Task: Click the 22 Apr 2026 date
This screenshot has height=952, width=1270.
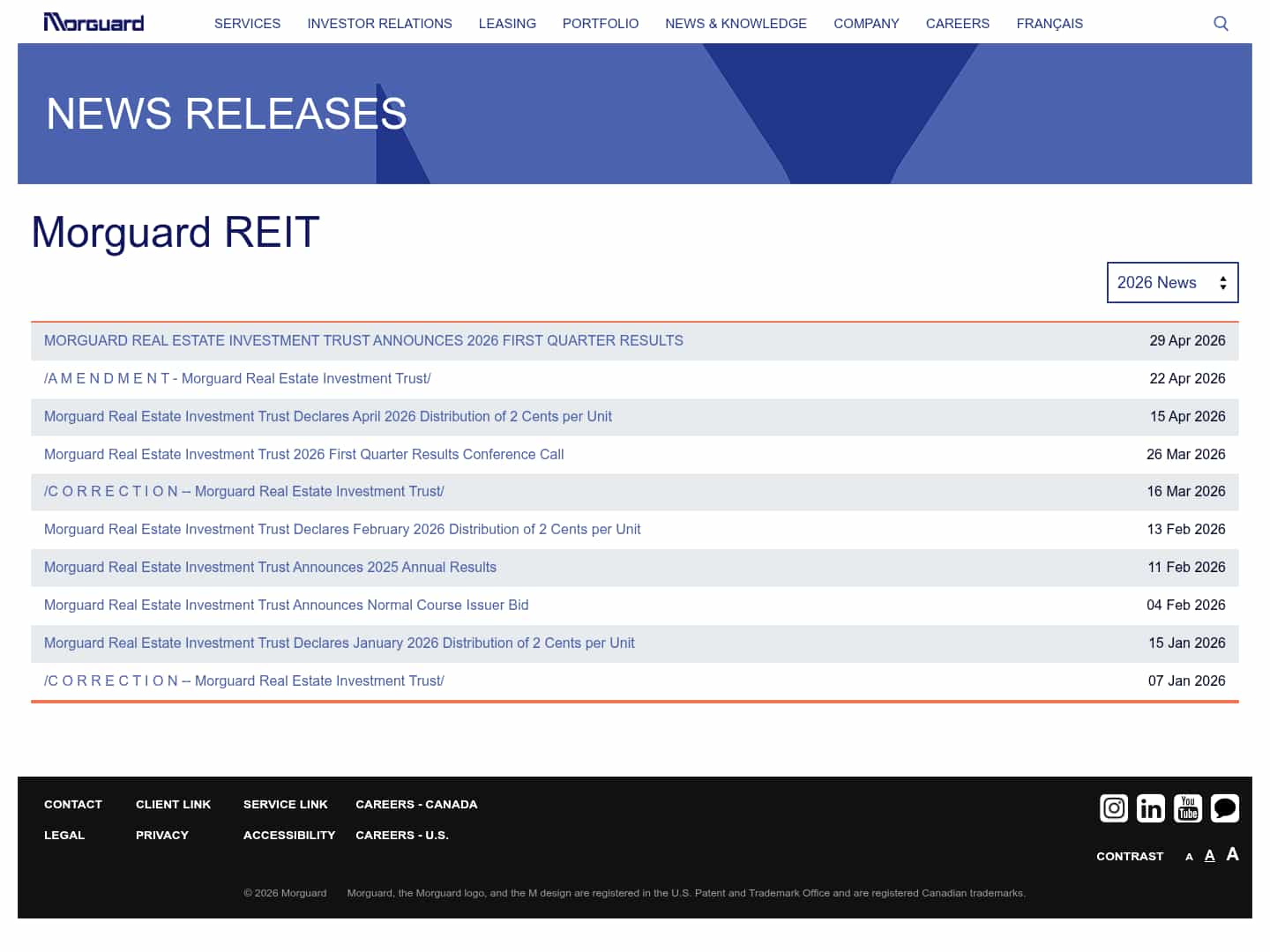Action: coord(1187,379)
